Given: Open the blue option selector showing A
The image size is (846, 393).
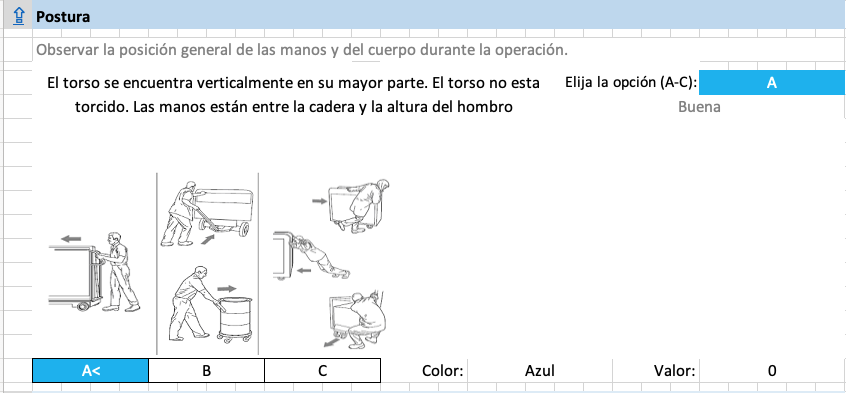Looking at the screenshot, I should pyautogui.click(x=772, y=83).
